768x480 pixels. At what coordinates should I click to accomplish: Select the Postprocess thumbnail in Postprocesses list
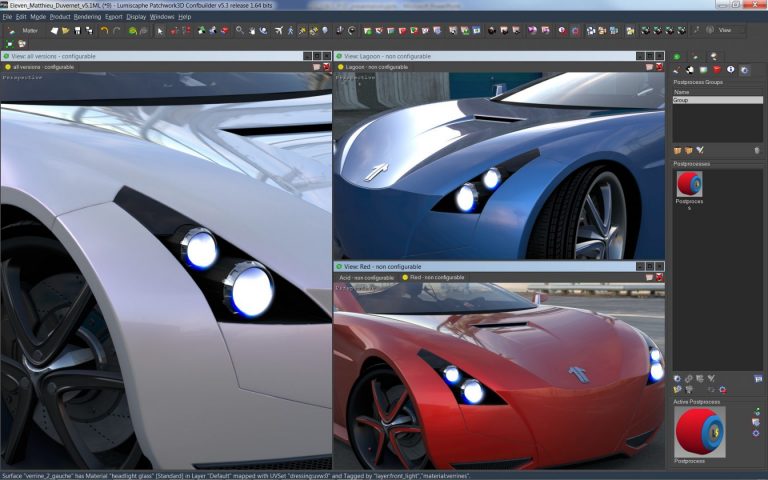coord(689,184)
